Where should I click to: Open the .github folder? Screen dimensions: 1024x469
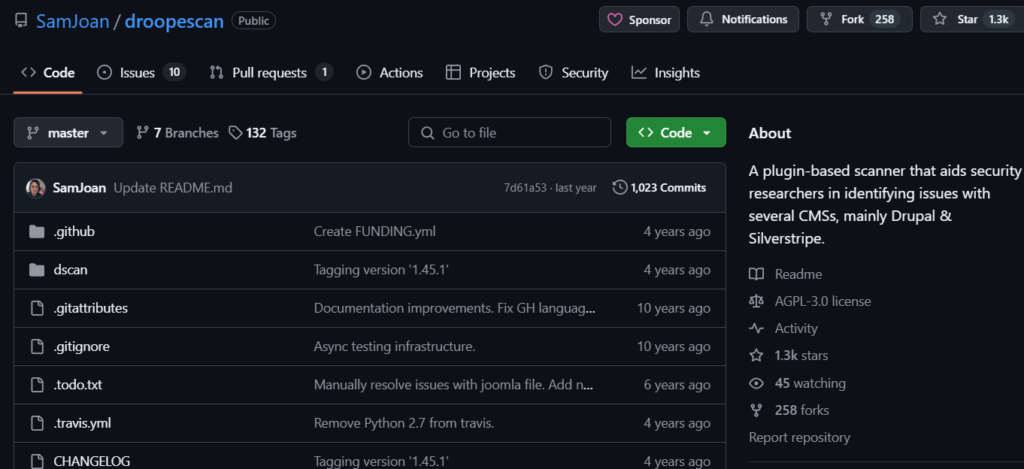pos(74,231)
